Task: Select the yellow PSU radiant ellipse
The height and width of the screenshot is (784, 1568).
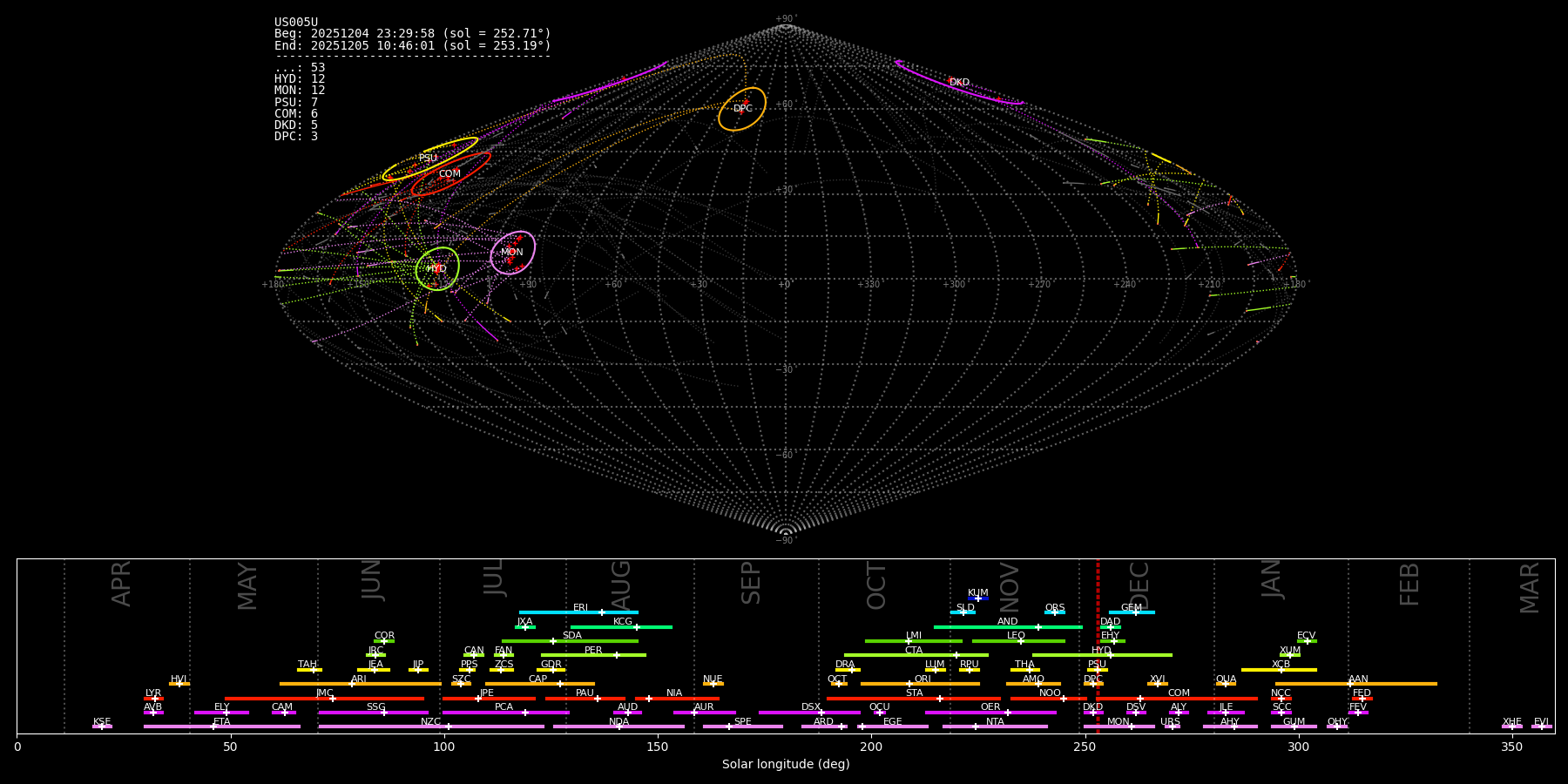Action: point(429,158)
